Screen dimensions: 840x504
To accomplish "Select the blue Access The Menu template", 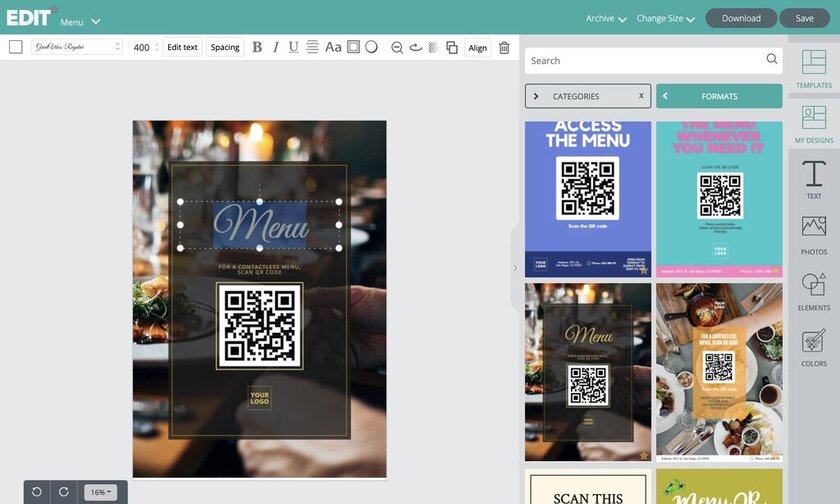I will (588, 199).
